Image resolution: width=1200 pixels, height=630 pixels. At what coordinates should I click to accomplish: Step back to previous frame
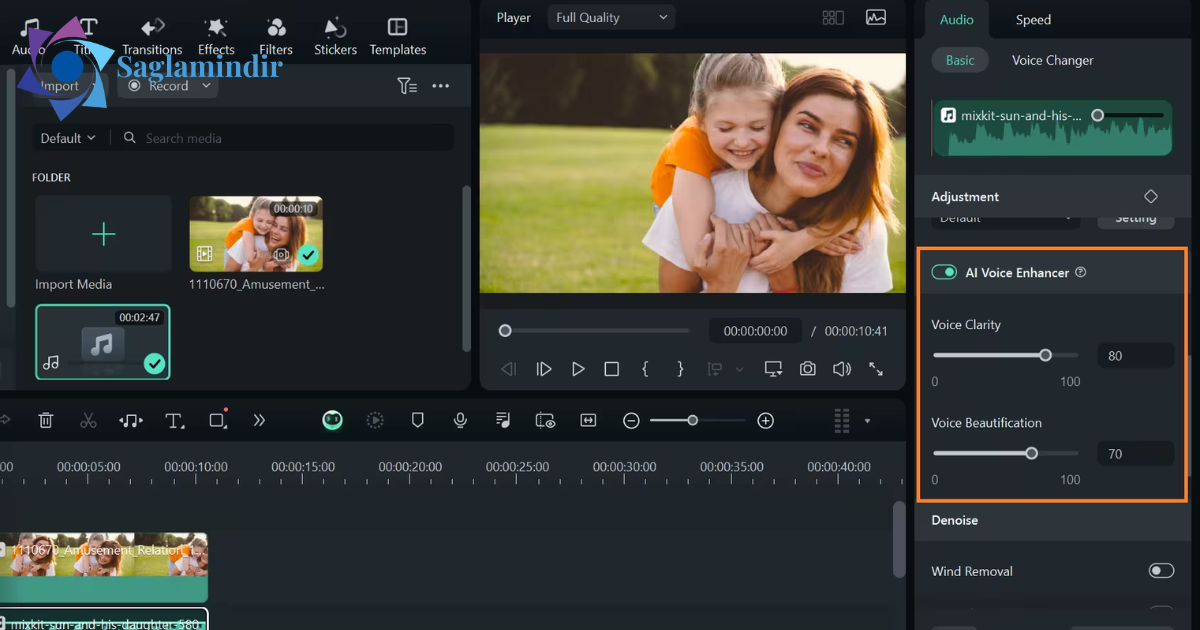[x=509, y=369]
